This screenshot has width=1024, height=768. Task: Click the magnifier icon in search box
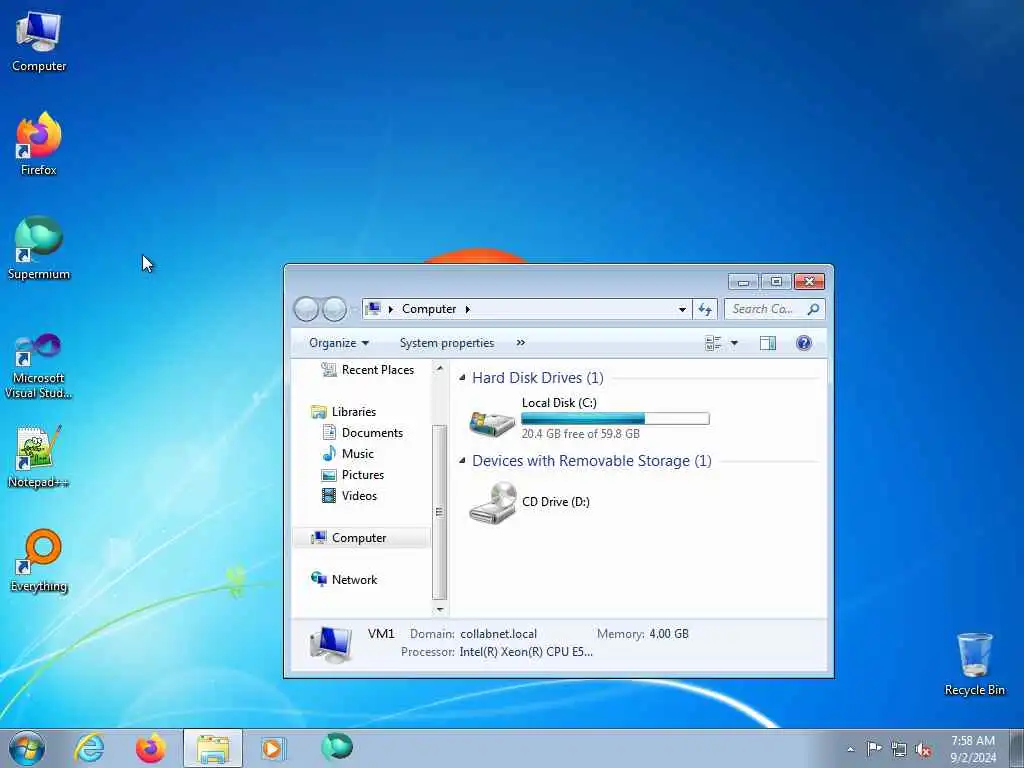point(813,309)
